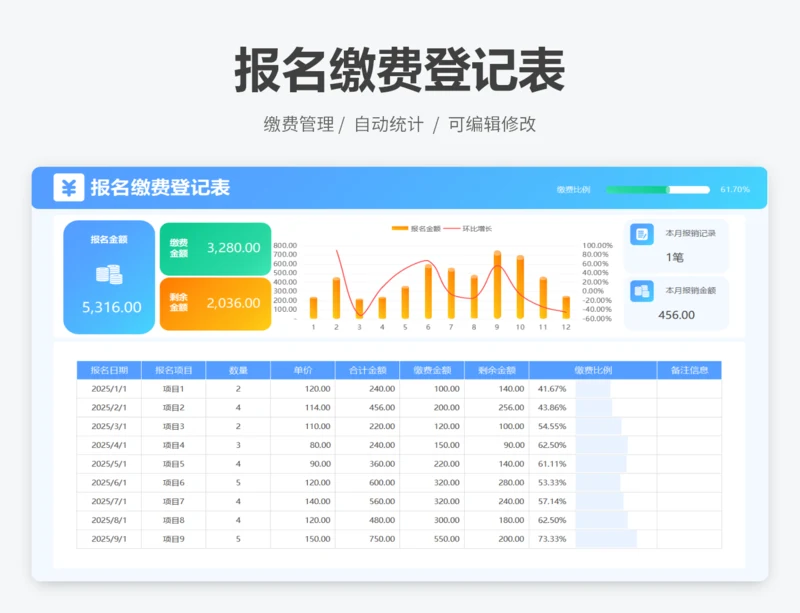Click the 报名日期 column header

coord(109,370)
